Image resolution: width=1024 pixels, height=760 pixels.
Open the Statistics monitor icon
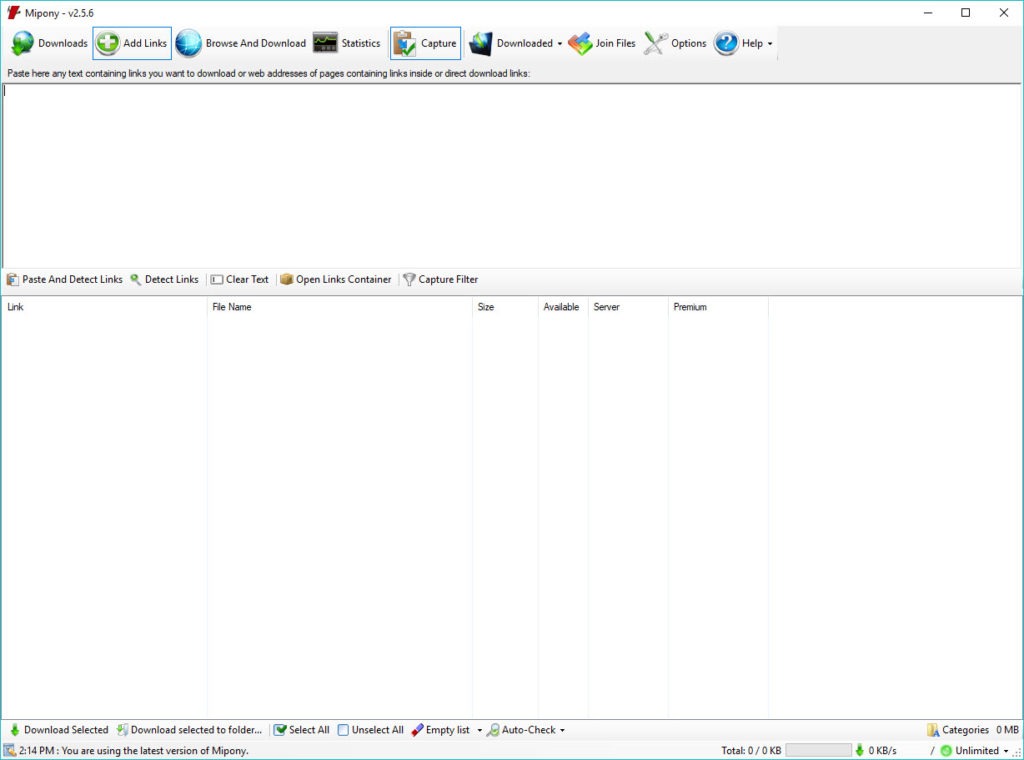pyautogui.click(x=325, y=43)
